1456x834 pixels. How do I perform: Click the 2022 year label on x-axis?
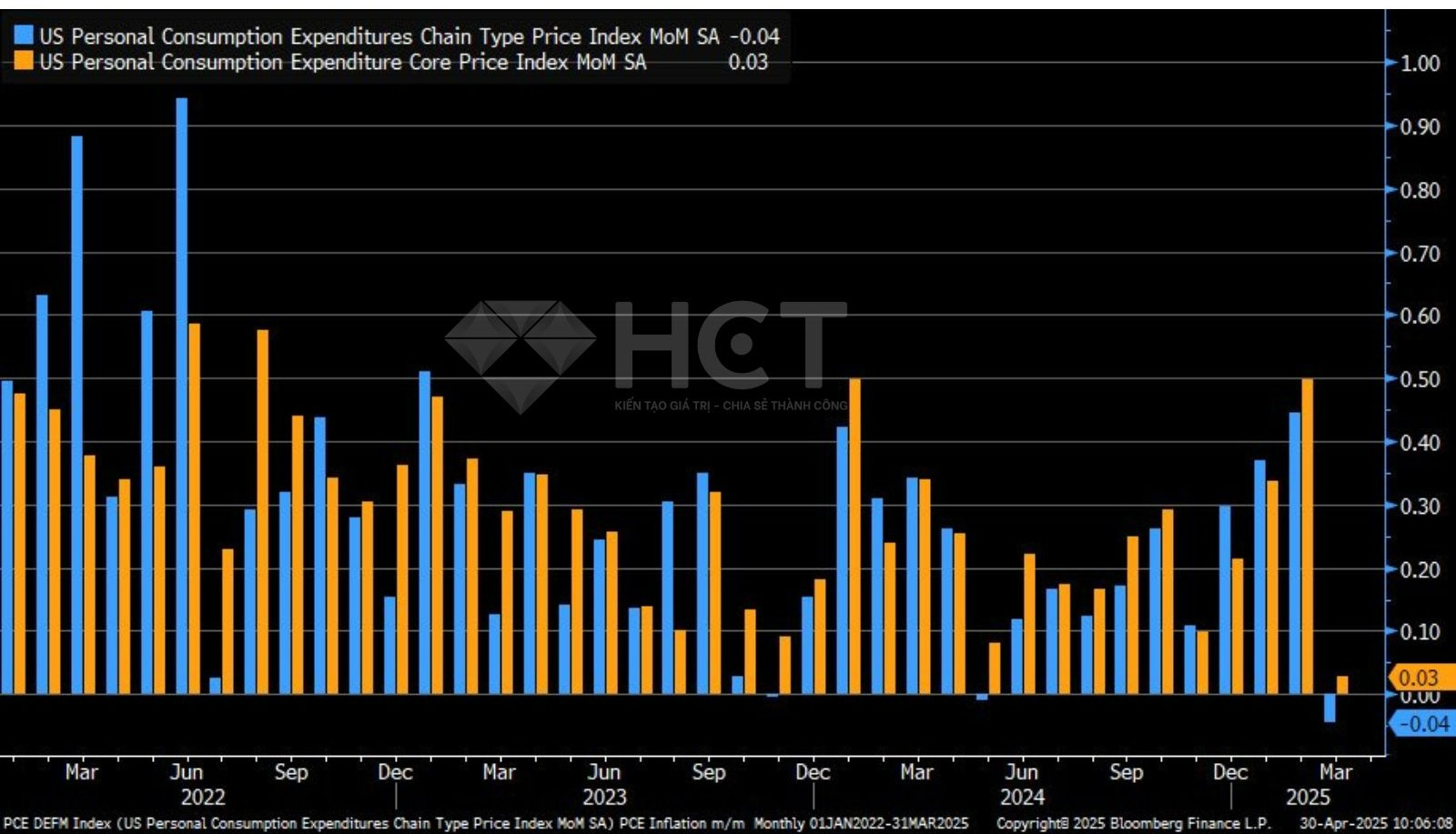click(203, 798)
